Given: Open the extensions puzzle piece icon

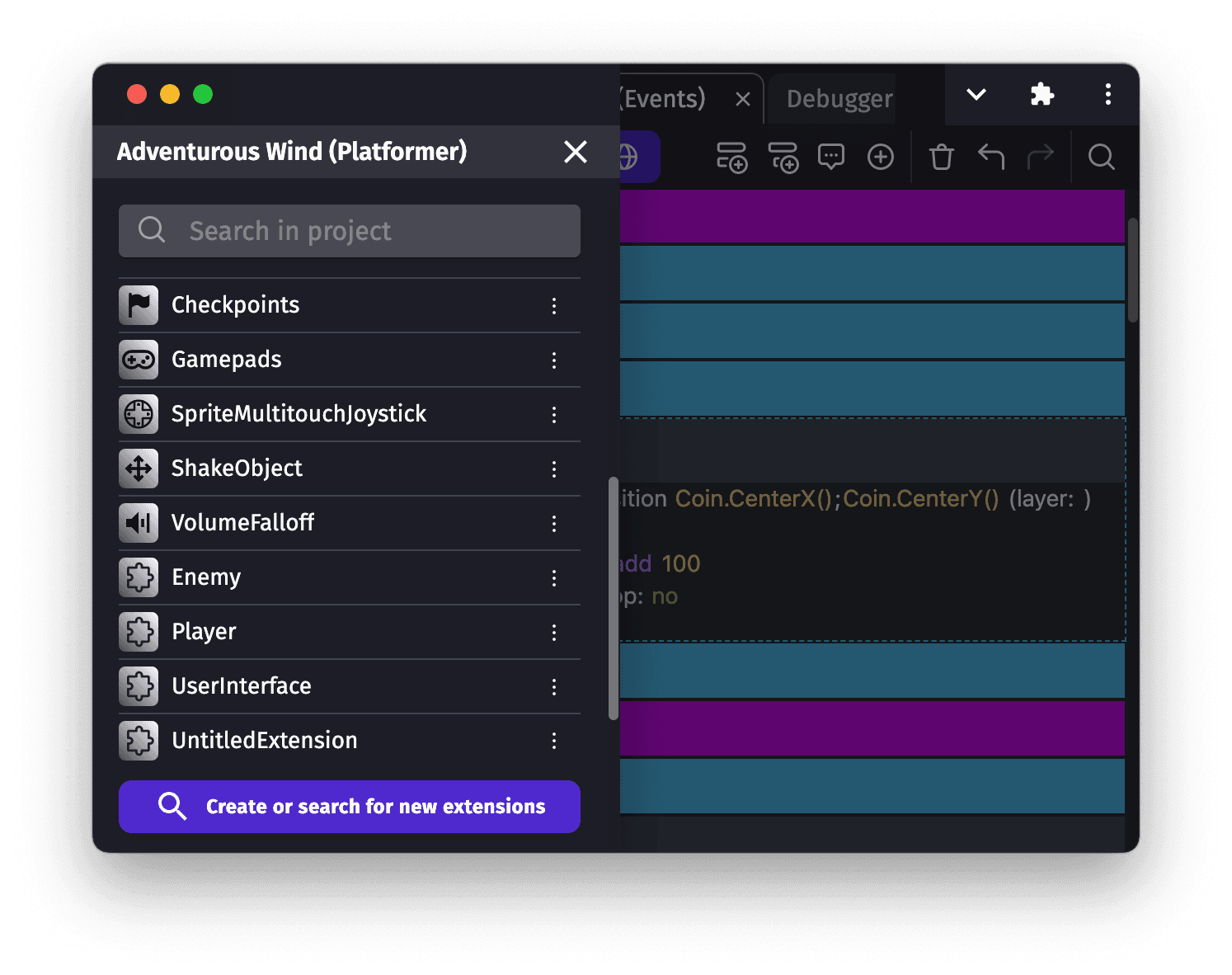Looking at the screenshot, I should 1042,95.
